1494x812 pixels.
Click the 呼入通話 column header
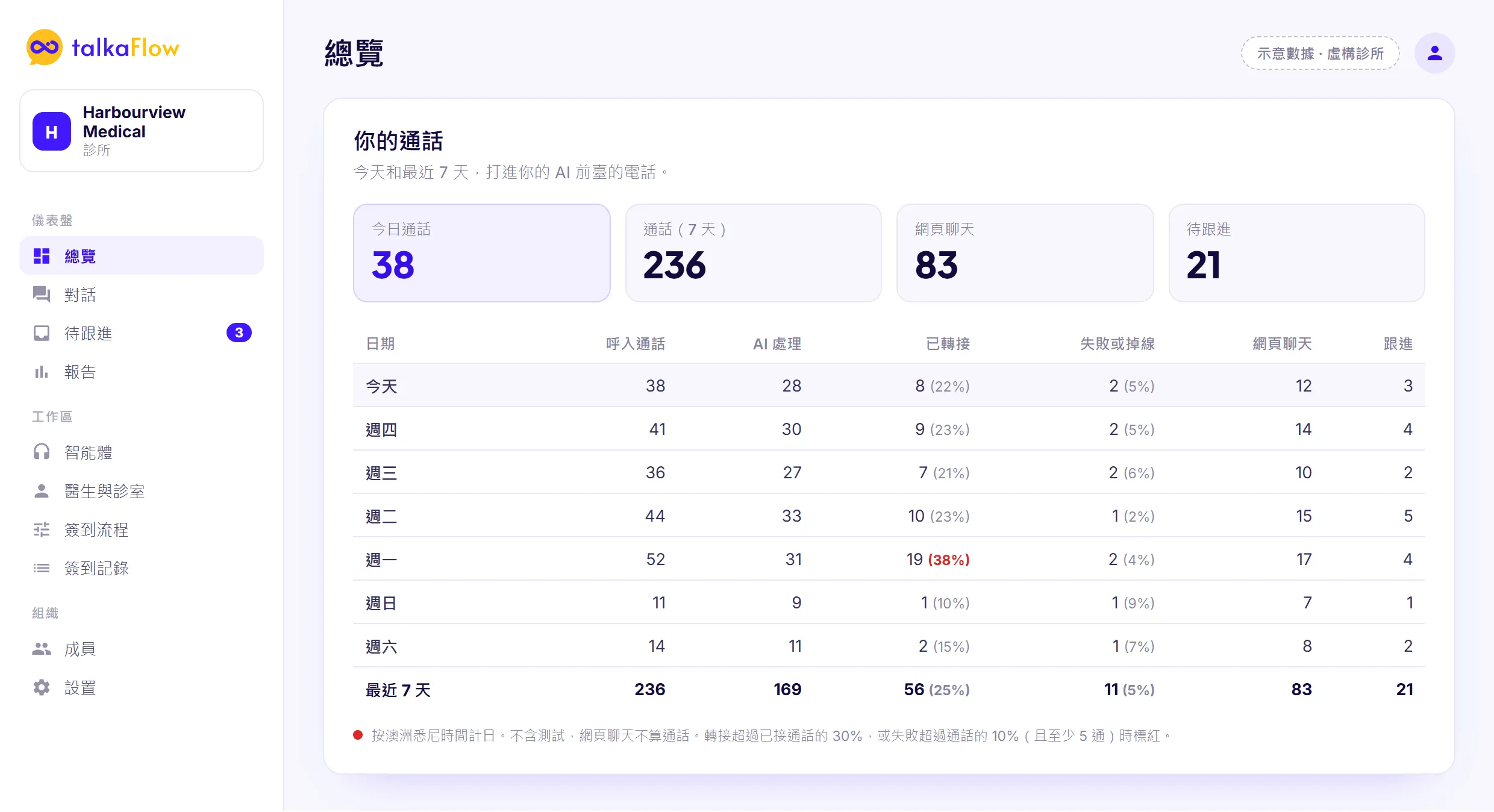point(636,344)
